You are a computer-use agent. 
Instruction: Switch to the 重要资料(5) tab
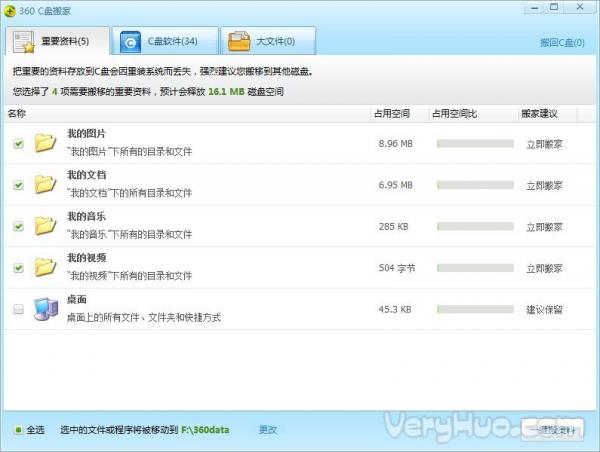tap(55, 42)
